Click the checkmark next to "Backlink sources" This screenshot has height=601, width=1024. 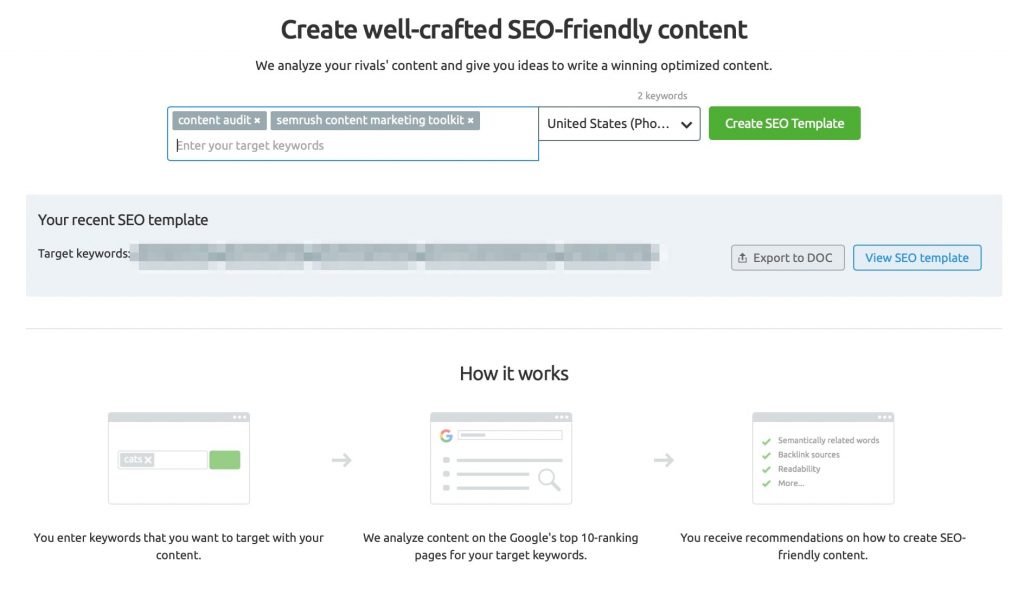pyautogui.click(x=766, y=454)
